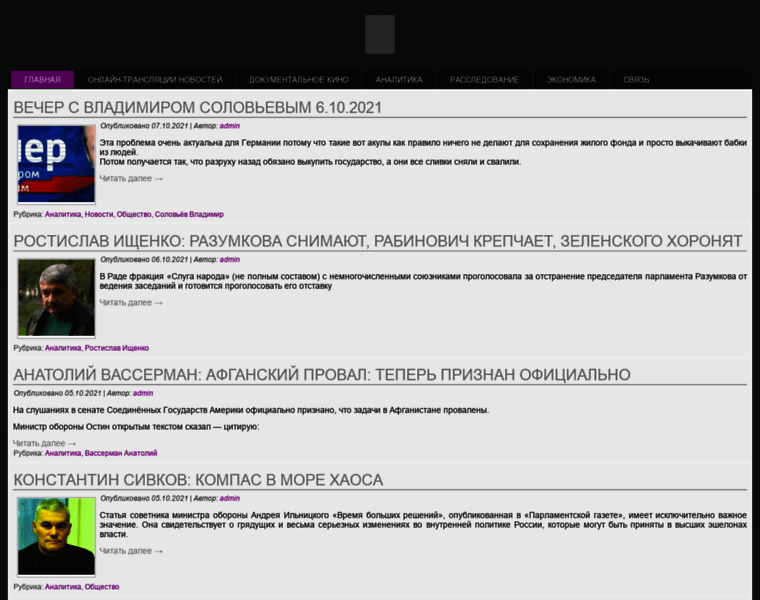The height and width of the screenshot is (600, 760).
Task: Click Вассерман post date 05.10.2021
Action: (83, 393)
